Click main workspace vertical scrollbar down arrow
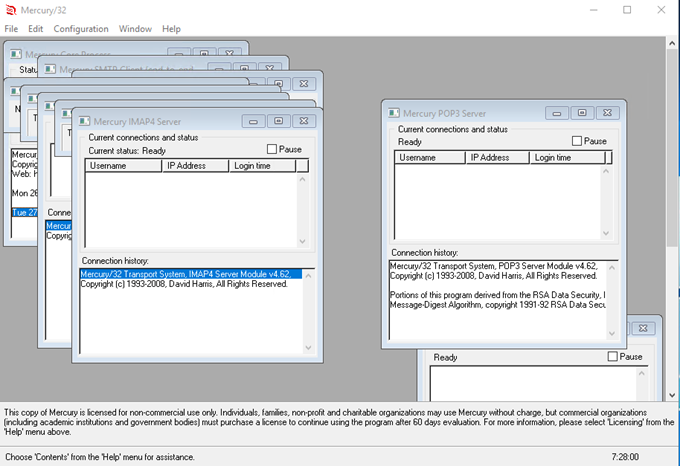Image resolution: width=680 pixels, height=466 pixels. [672, 395]
